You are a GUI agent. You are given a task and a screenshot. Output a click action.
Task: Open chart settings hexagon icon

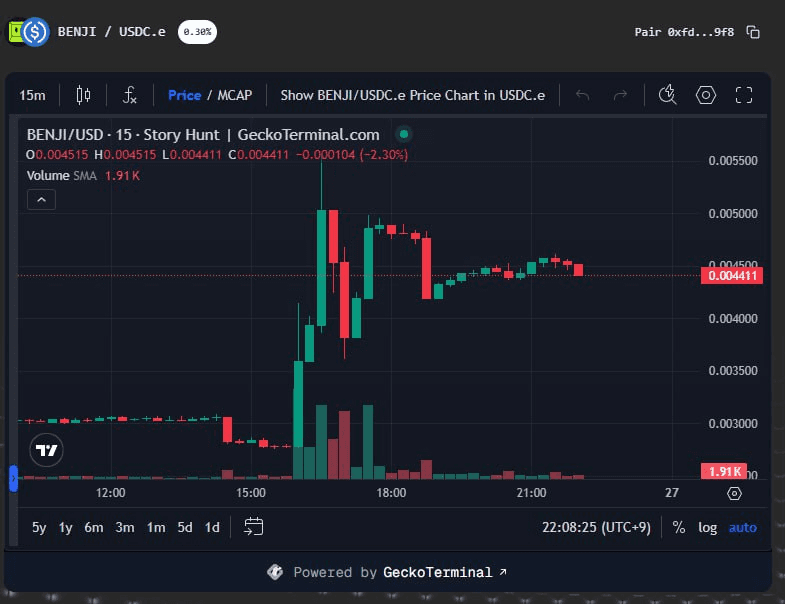[x=705, y=95]
